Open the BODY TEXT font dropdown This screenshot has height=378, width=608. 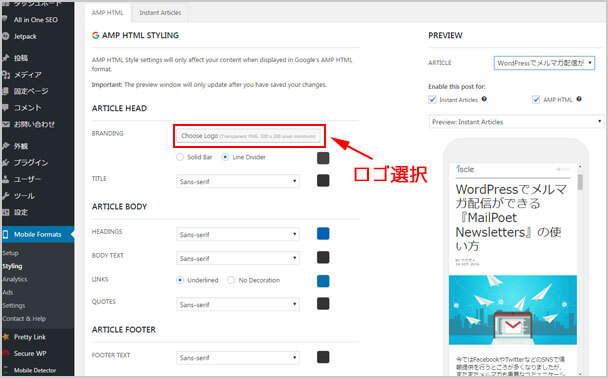tap(238, 258)
